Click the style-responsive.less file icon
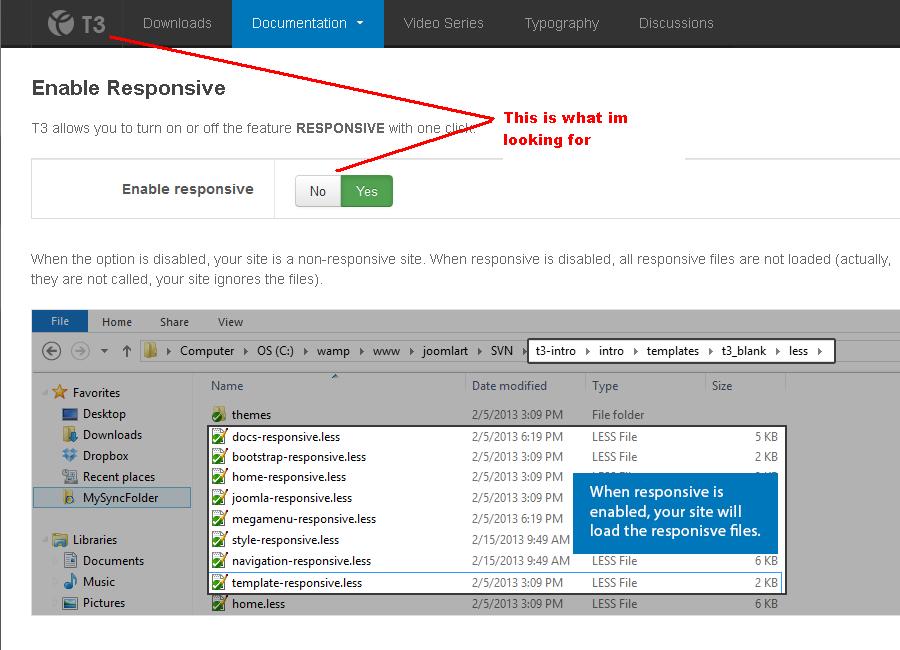Screen dimensions: 900x650 tap(219, 540)
